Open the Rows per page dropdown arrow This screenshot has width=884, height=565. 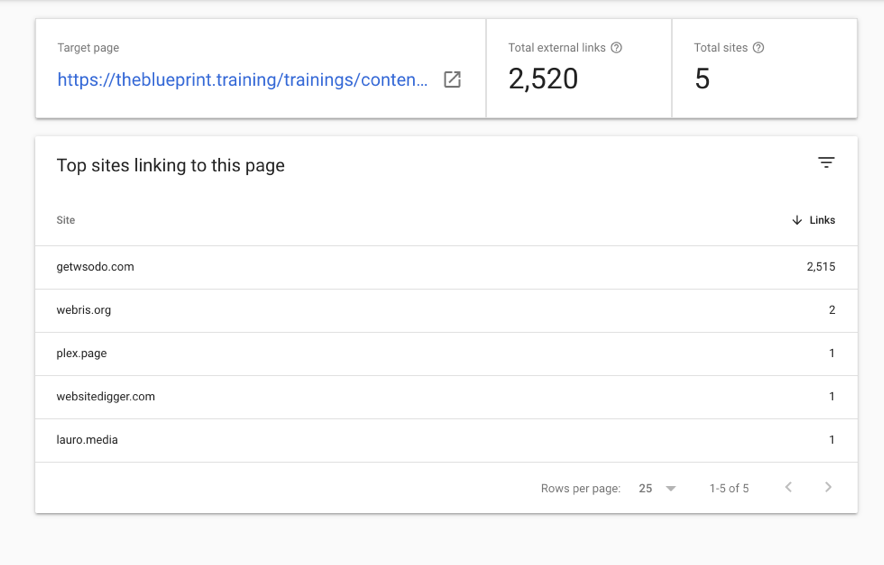[670, 488]
